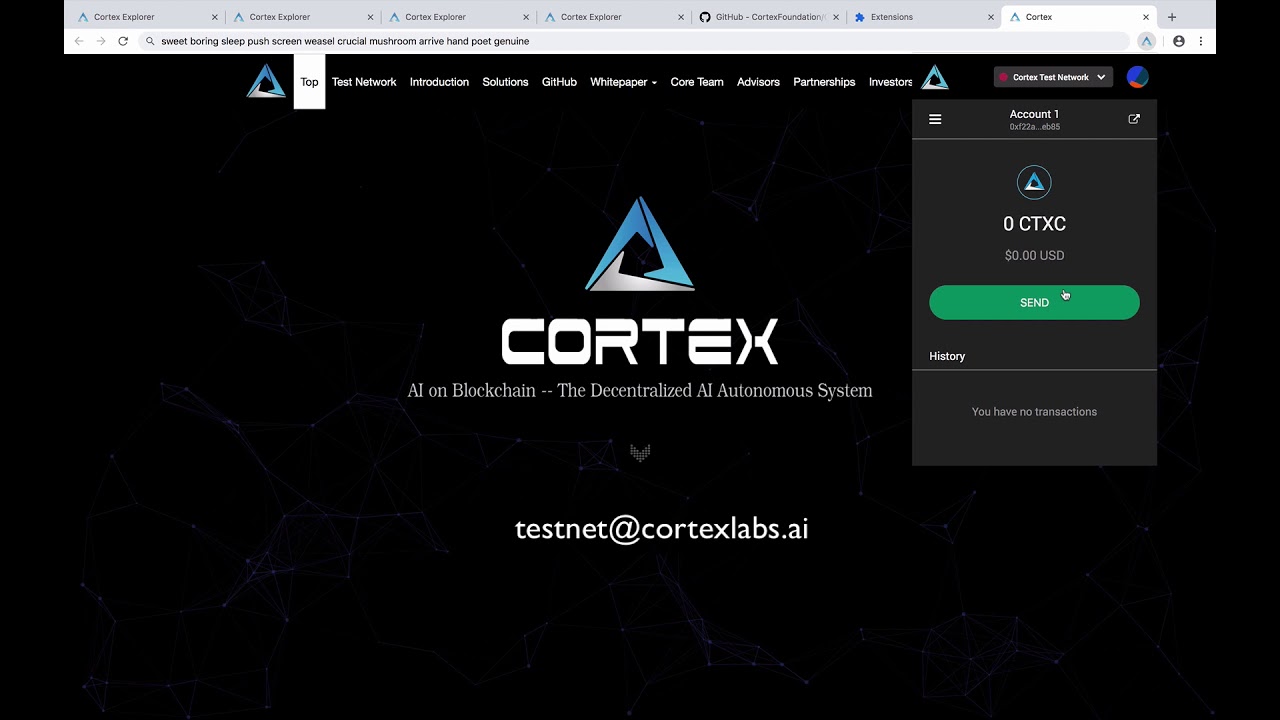Click the History heading in wallet
This screenshot has width=1280, height=720.
[947, 356]
